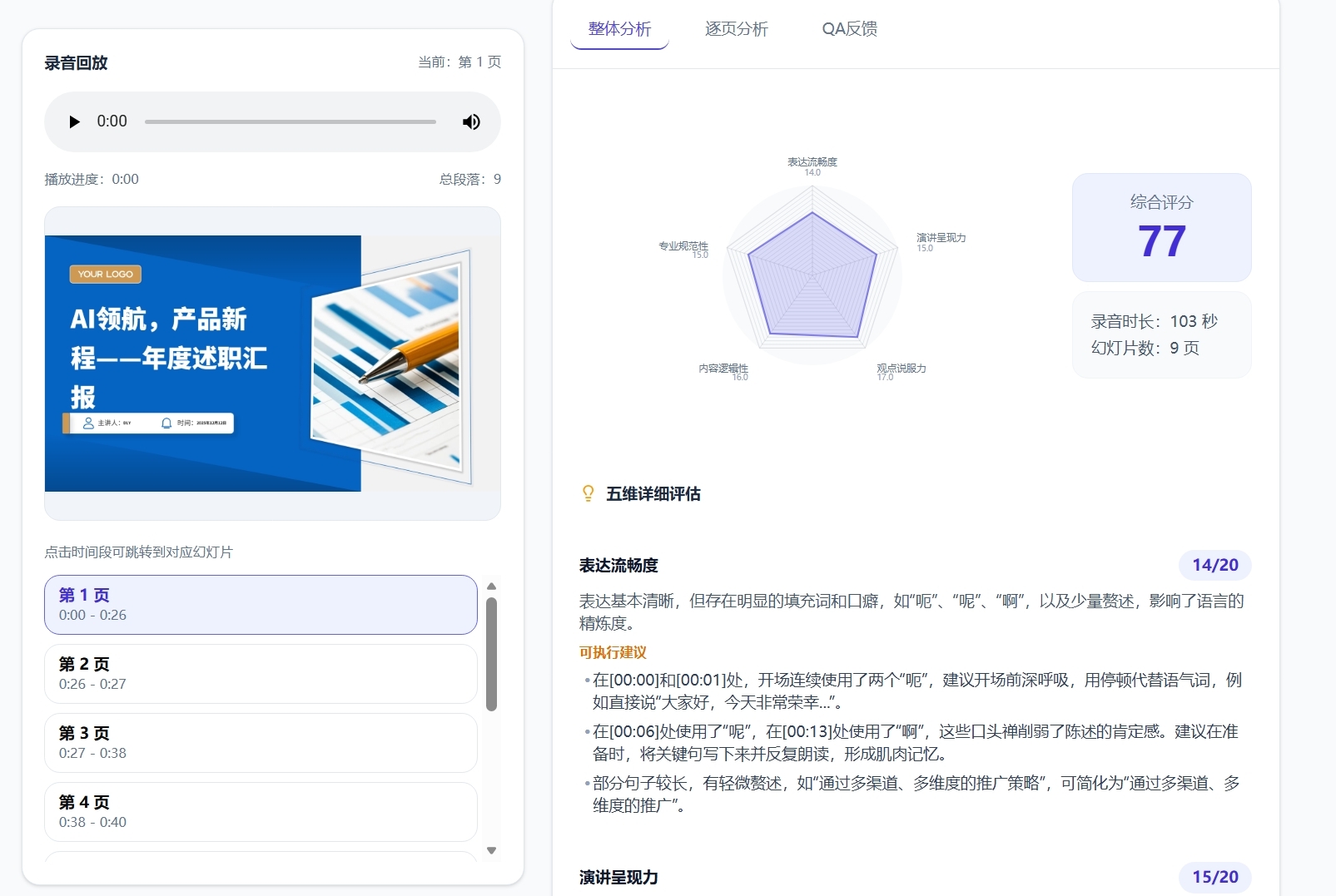Screen dimensions: 1336x896
Task: Select the 整体分析 tab
Action: click(x=618, y=29)
